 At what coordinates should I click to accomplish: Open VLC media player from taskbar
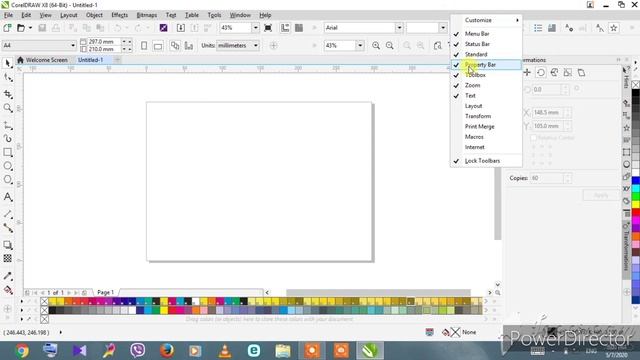224,350
